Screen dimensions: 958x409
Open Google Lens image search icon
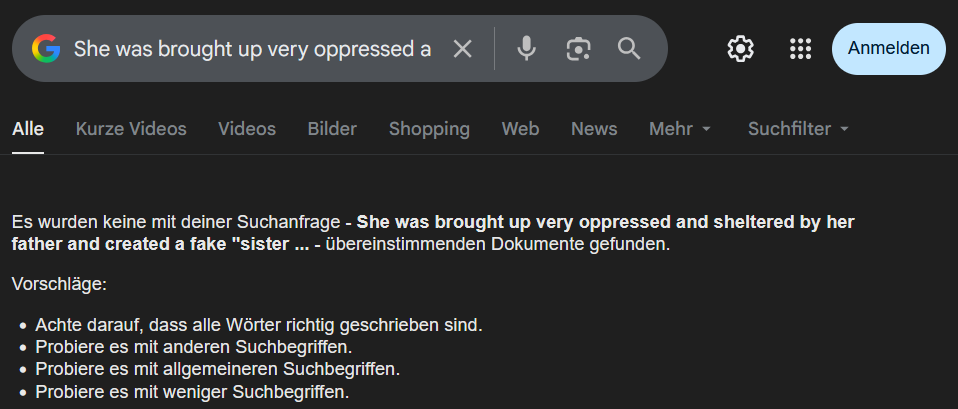coord(578,49)
